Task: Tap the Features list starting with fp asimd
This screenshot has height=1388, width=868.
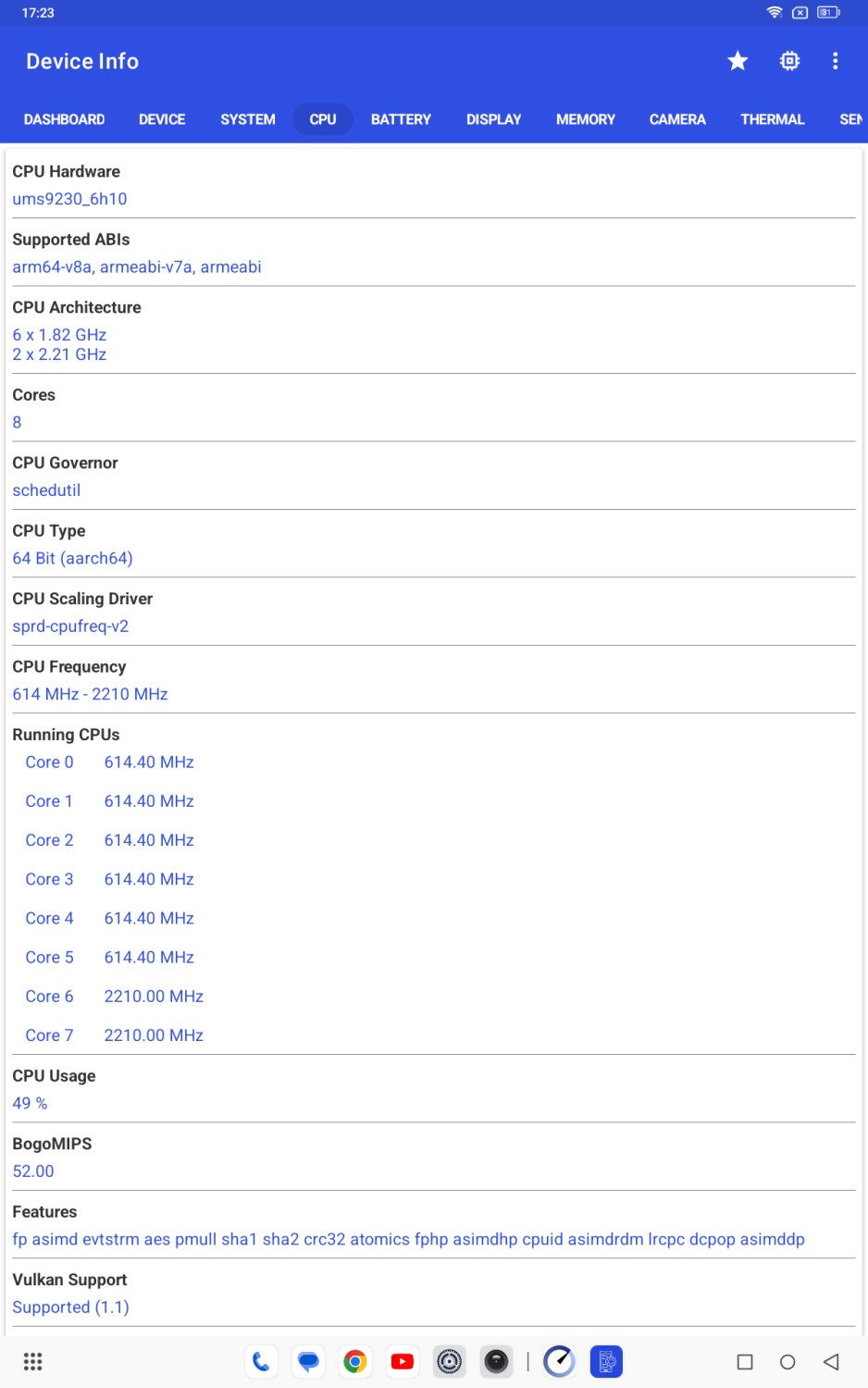Action: point(408,1240)
